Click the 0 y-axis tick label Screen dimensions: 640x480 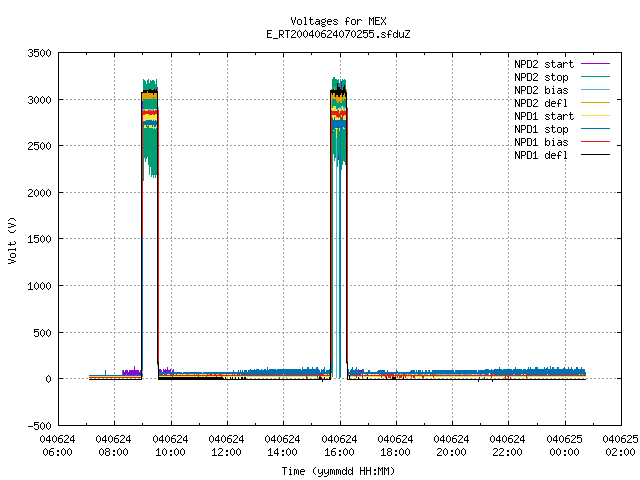click(x=49, y=379)
